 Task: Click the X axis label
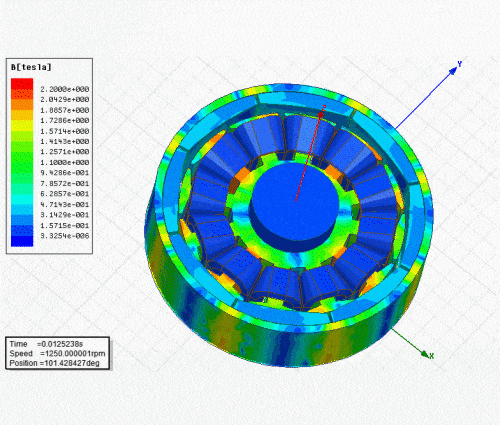tap(432, 356)
